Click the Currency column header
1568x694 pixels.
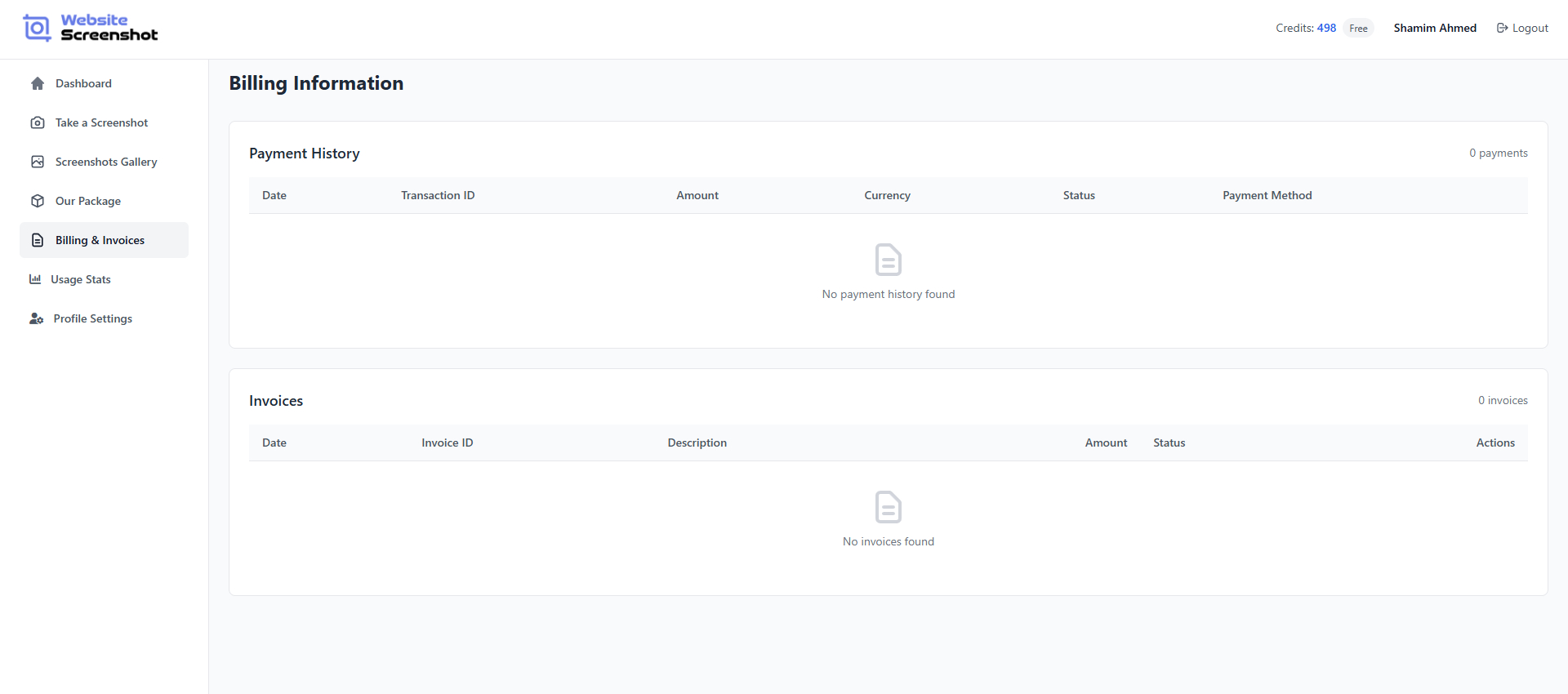(887, 195)
